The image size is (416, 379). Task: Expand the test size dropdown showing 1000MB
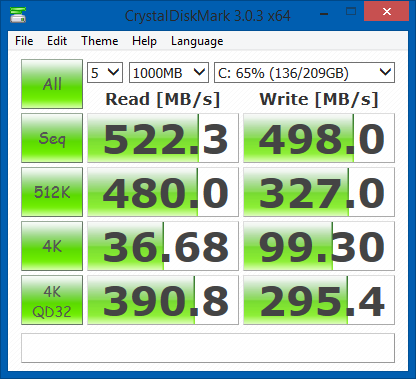(169, 72)
